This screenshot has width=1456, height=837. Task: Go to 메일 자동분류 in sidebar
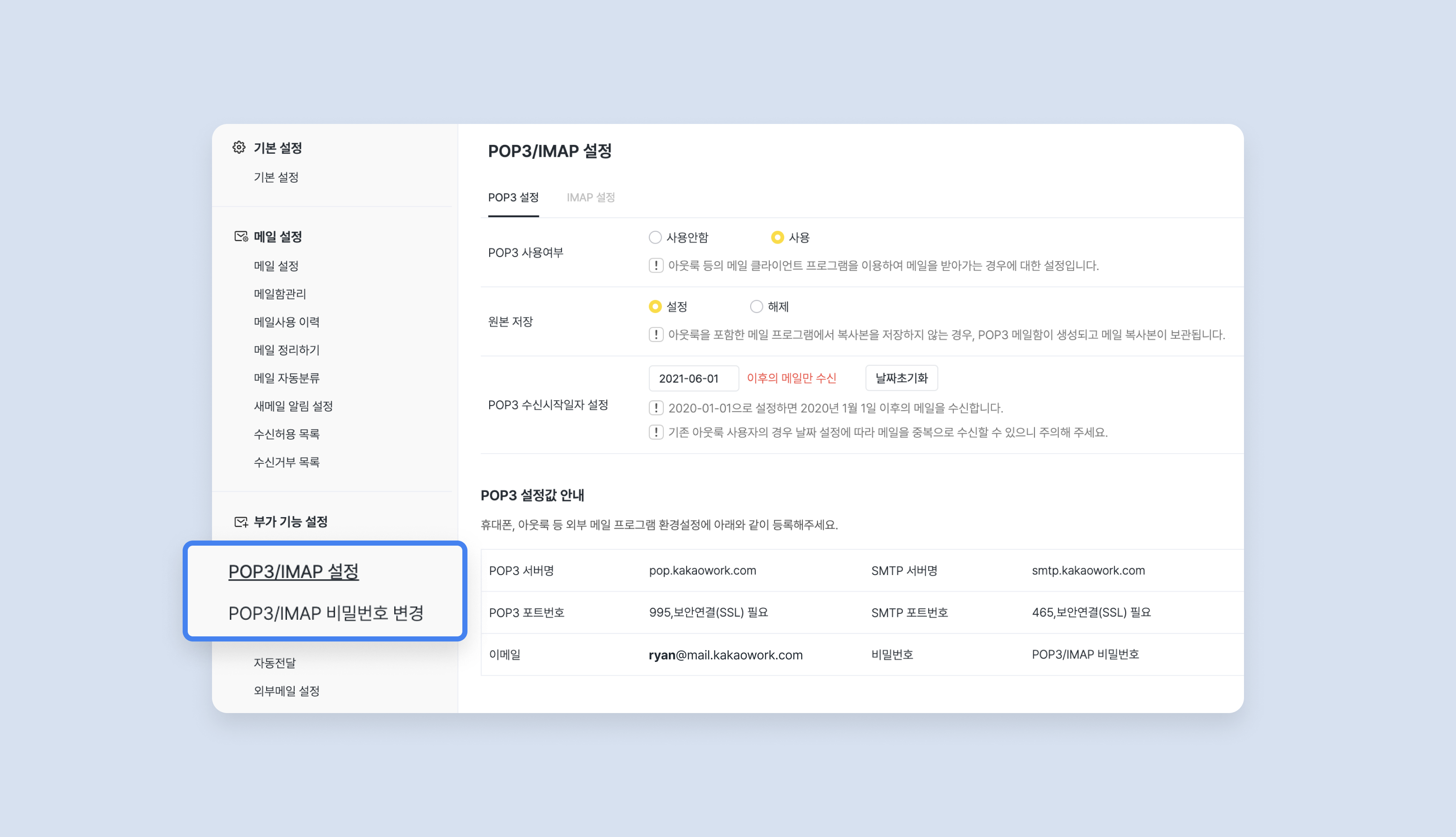(x=287, y=378)
